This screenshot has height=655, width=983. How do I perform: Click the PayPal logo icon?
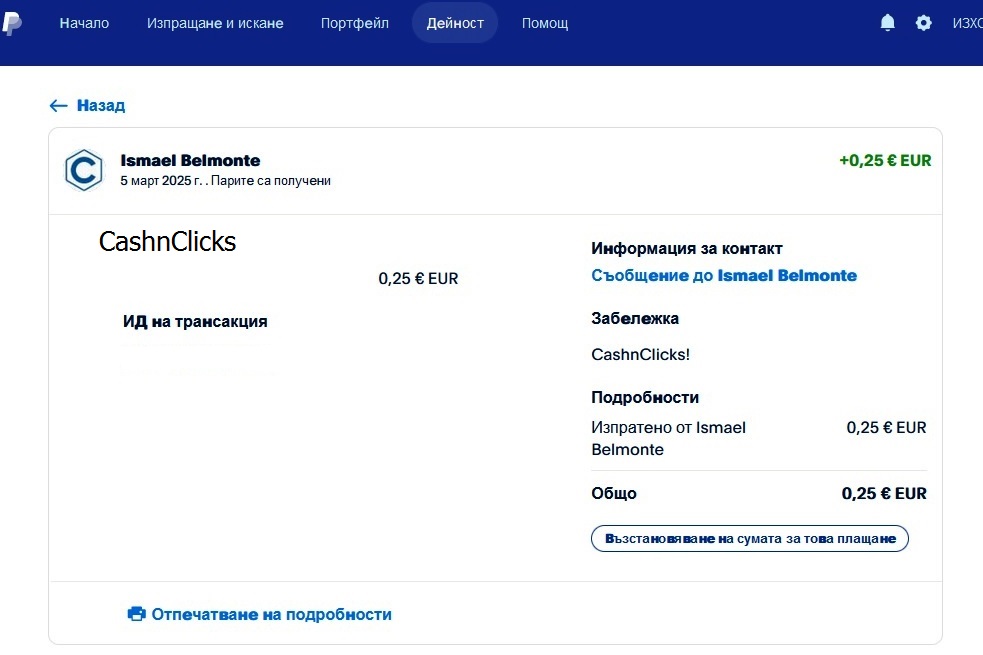pos(11,23)
